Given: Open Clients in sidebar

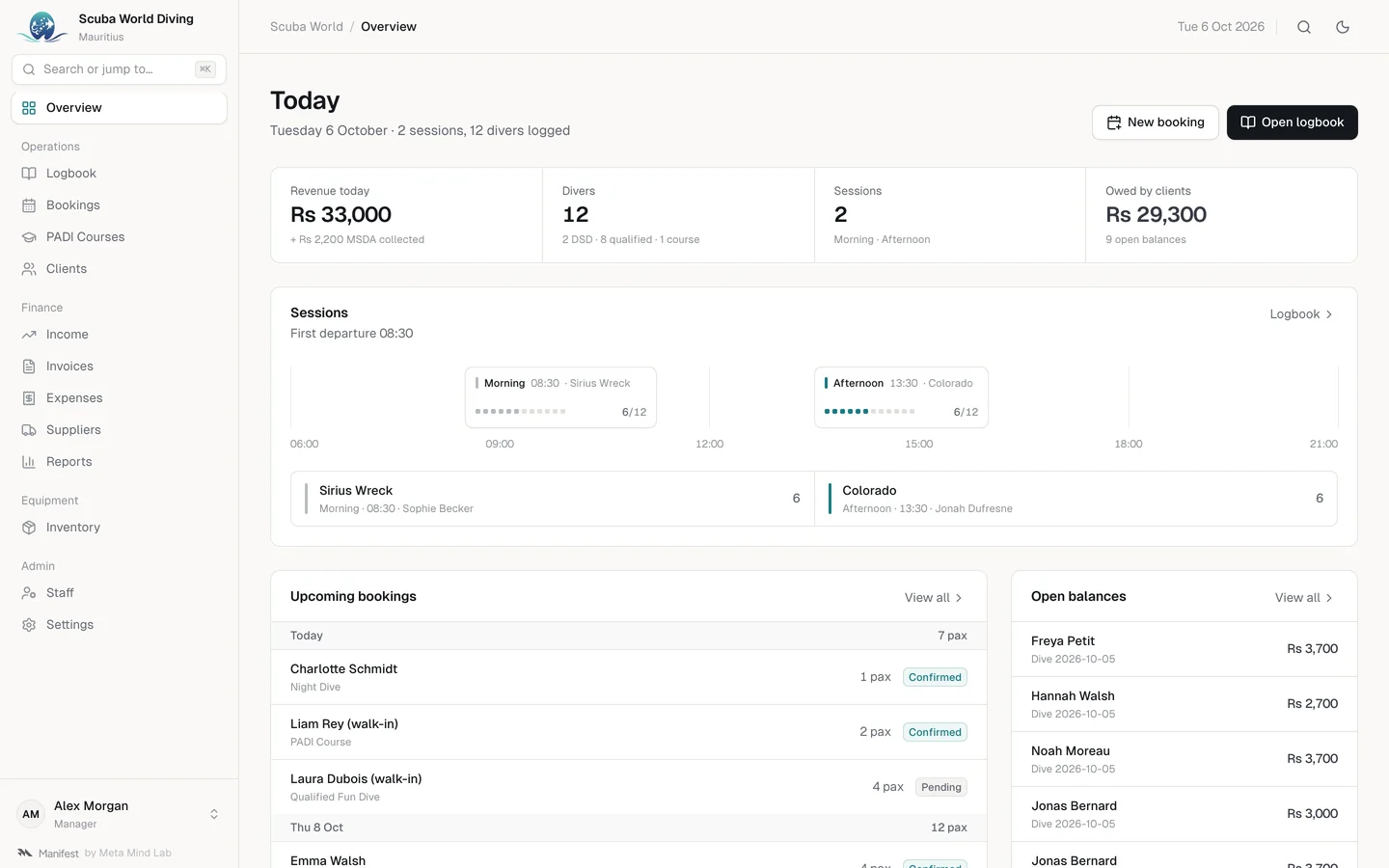Looking at the screenshot, I should [119, 269].
